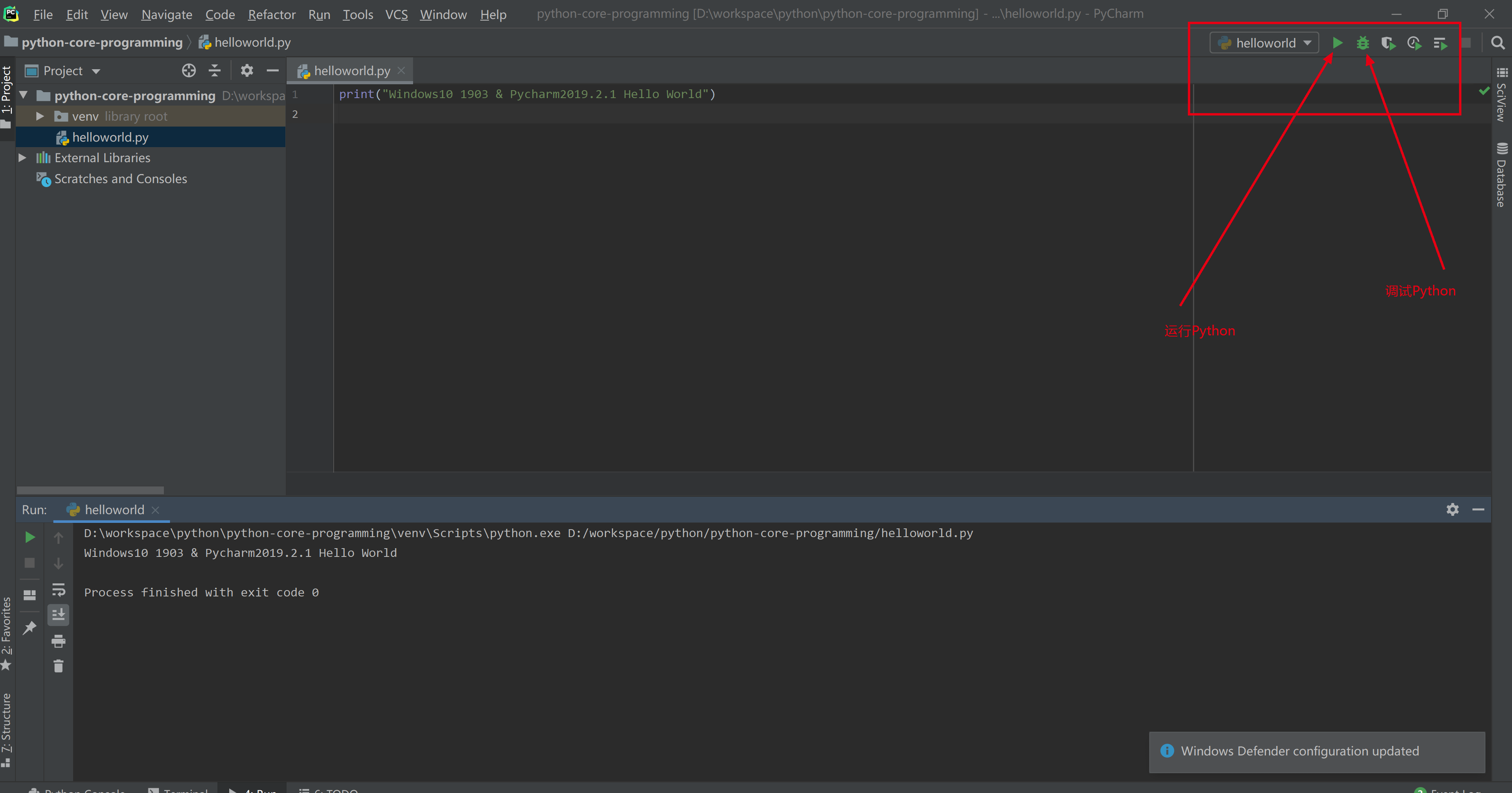Click the print statement on line 1
The image size is (1512, 793).
coord(527,94)
